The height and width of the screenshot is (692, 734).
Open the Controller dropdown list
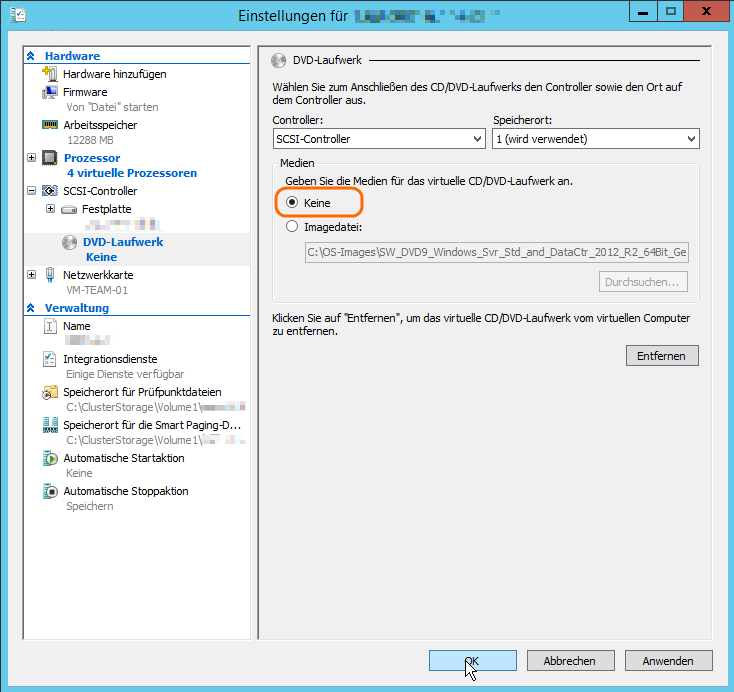point(378,139)
